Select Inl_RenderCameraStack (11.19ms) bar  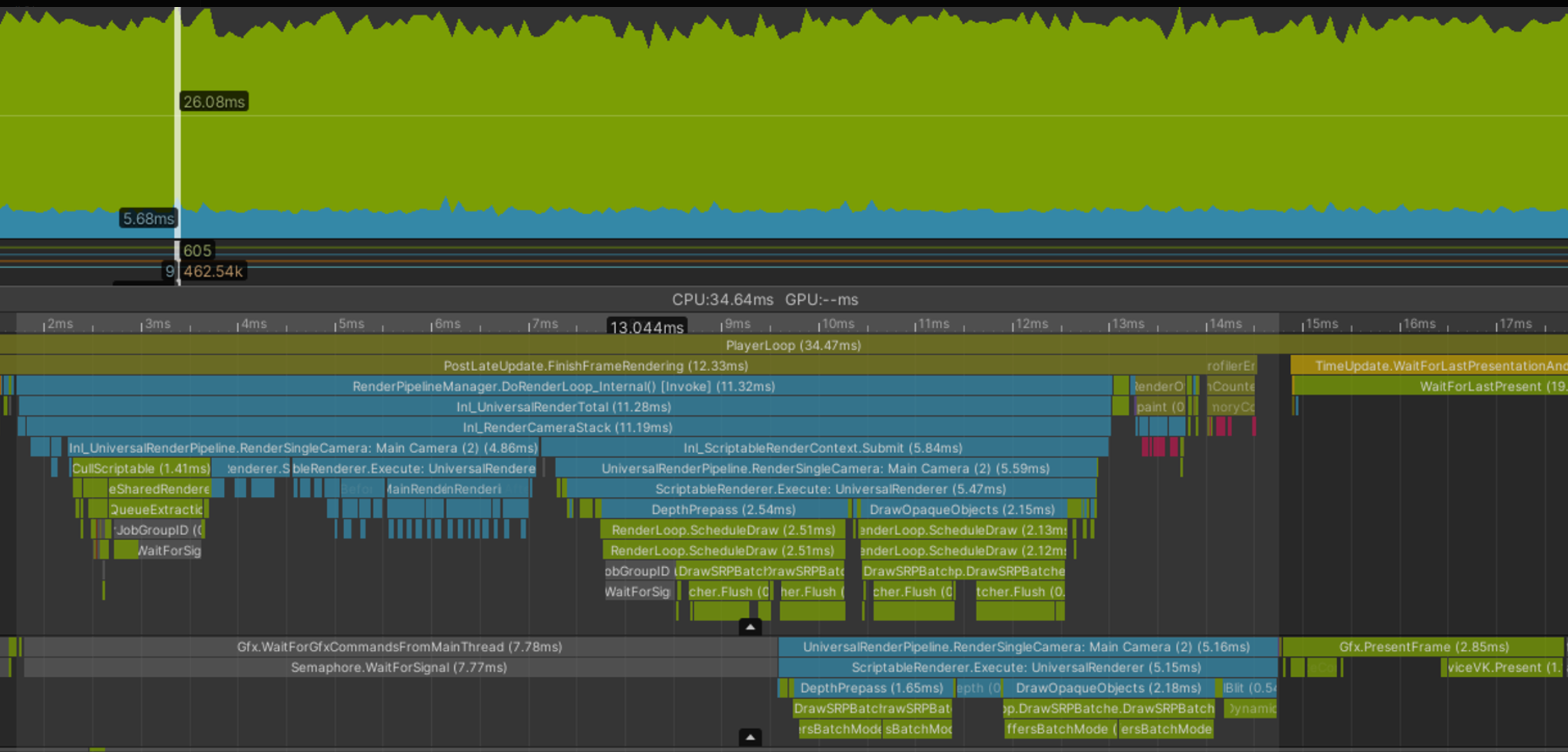point(567,427)
